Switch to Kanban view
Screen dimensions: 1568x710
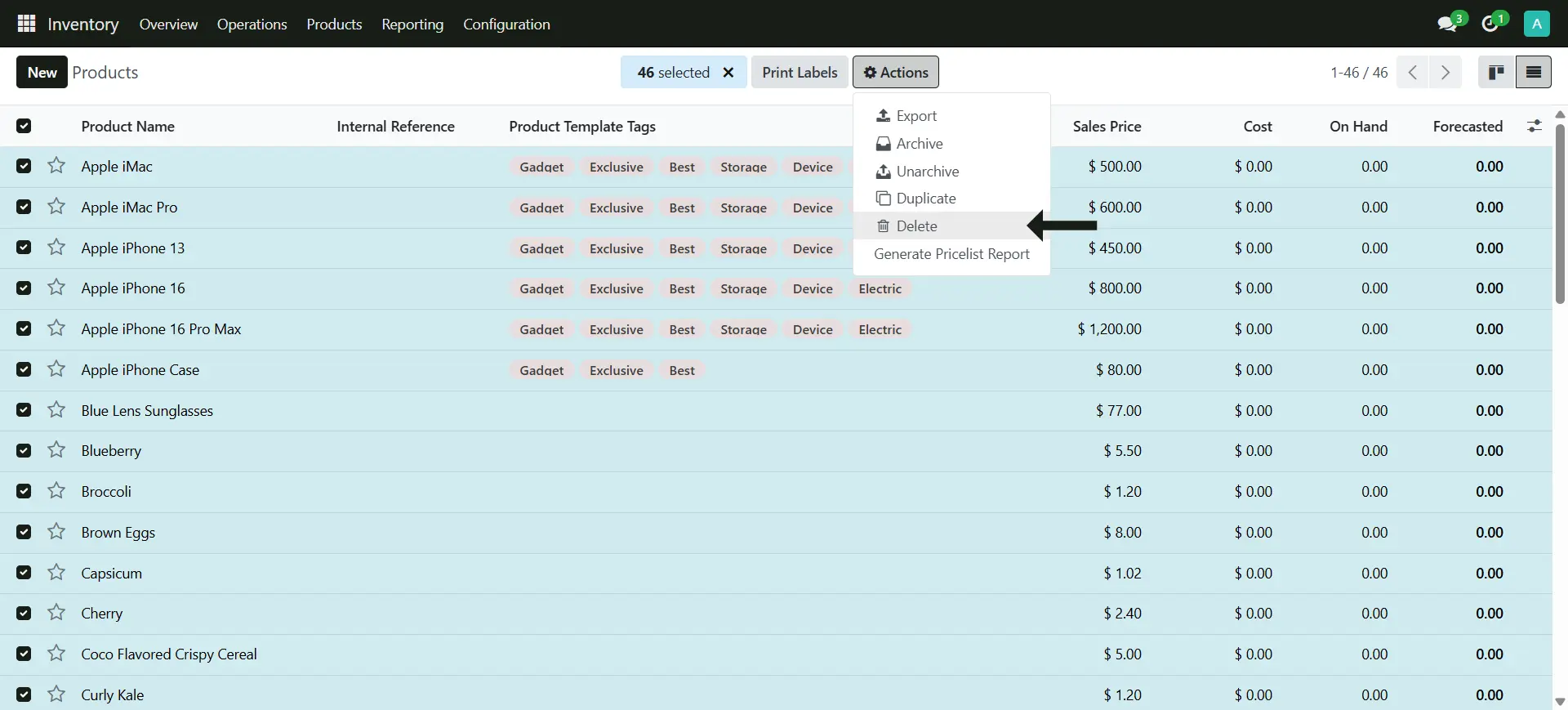tap(1496, 73)
